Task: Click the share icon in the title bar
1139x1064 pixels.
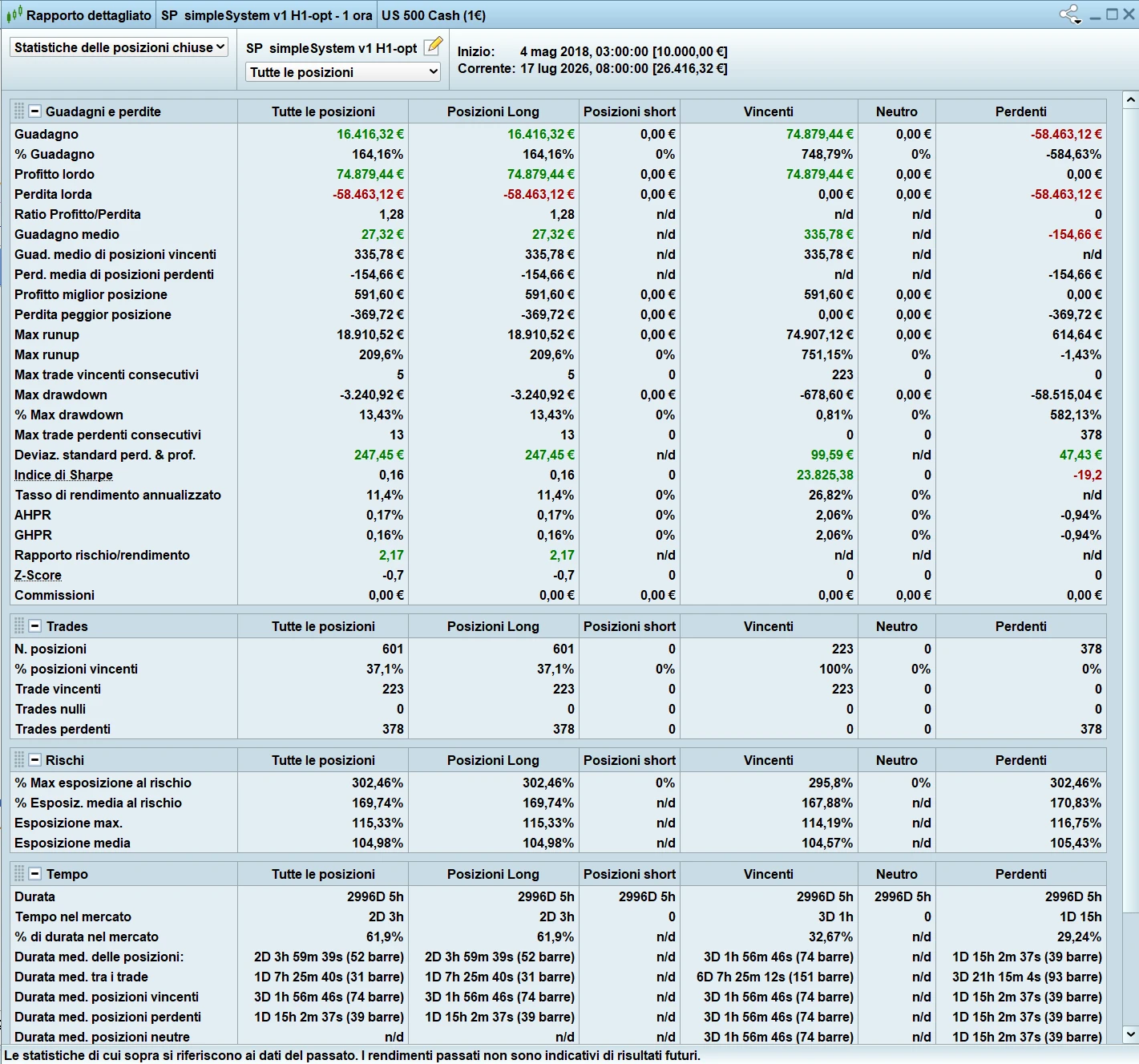Action: click(1070, 14)
